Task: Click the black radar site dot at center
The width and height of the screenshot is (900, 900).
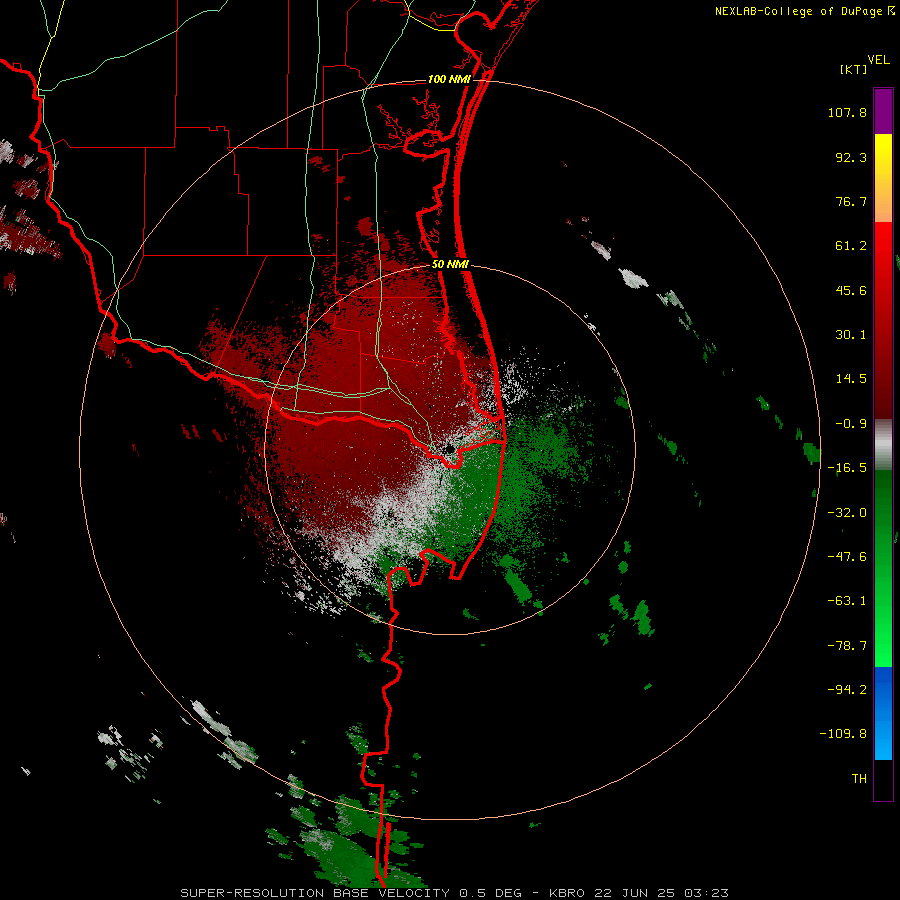Action: click(449, 449)
